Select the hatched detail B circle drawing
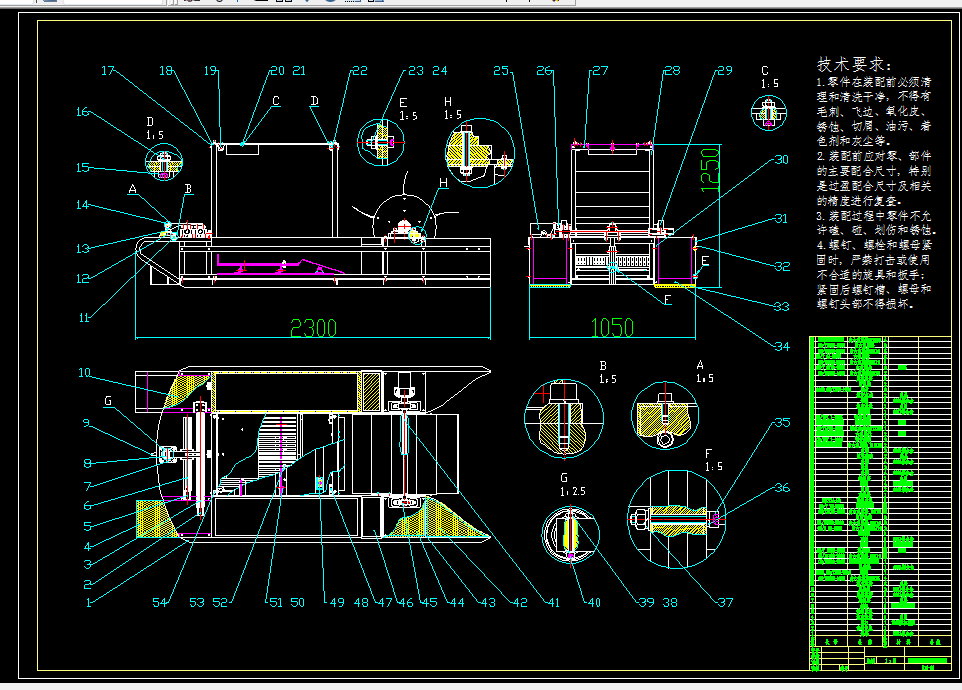The image size is (962, 690). (564, 419)
